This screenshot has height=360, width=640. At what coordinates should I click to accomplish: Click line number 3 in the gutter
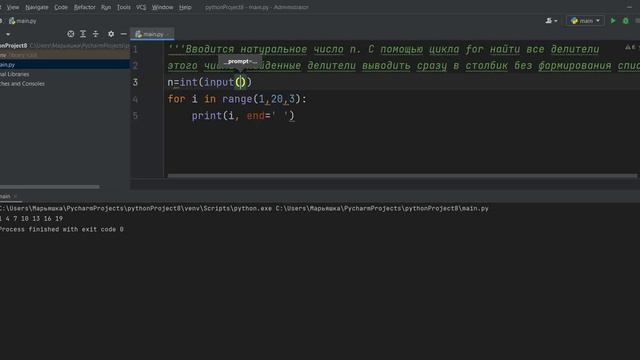click(x=135, y=82)
